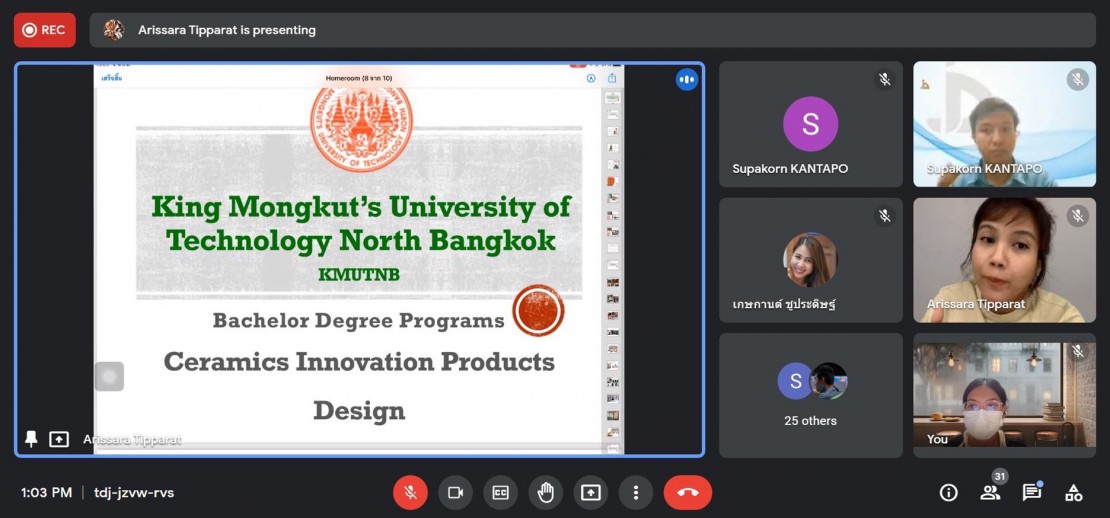
Task: Raise hand using the hand icon
Action: (x=546, y=493)
